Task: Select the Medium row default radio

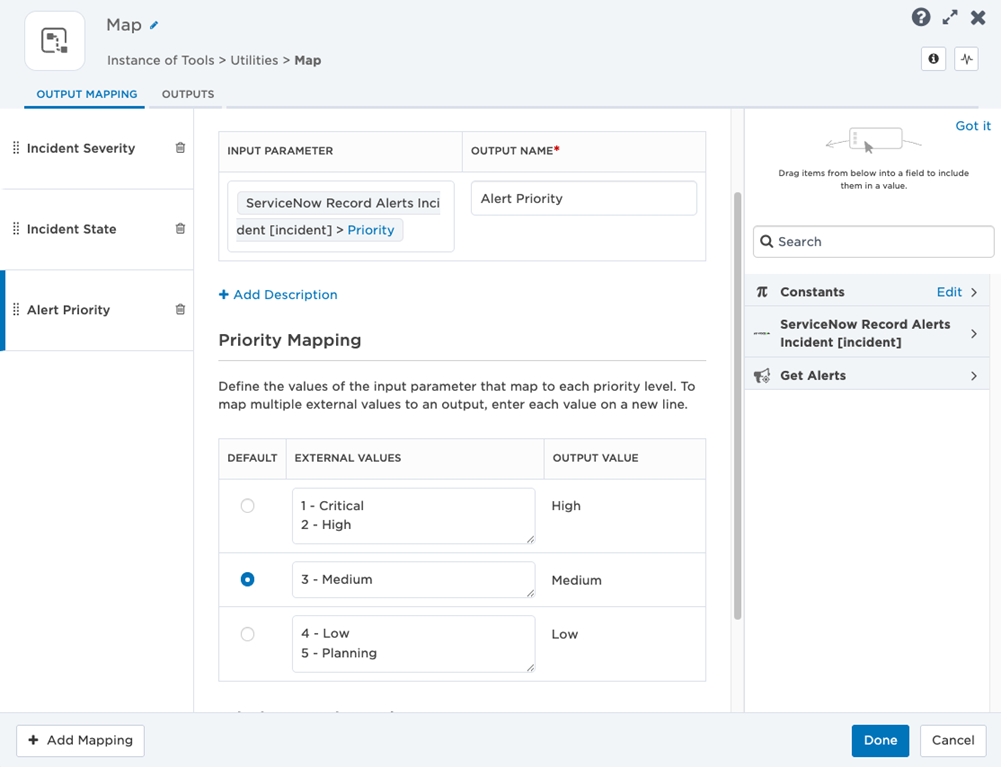Action: point(248,579)
